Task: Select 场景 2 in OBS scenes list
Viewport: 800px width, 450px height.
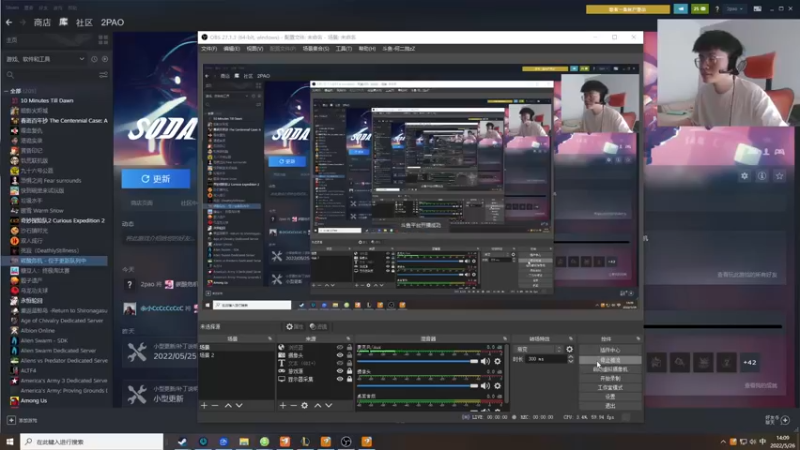Action: [x=207, y=355]
